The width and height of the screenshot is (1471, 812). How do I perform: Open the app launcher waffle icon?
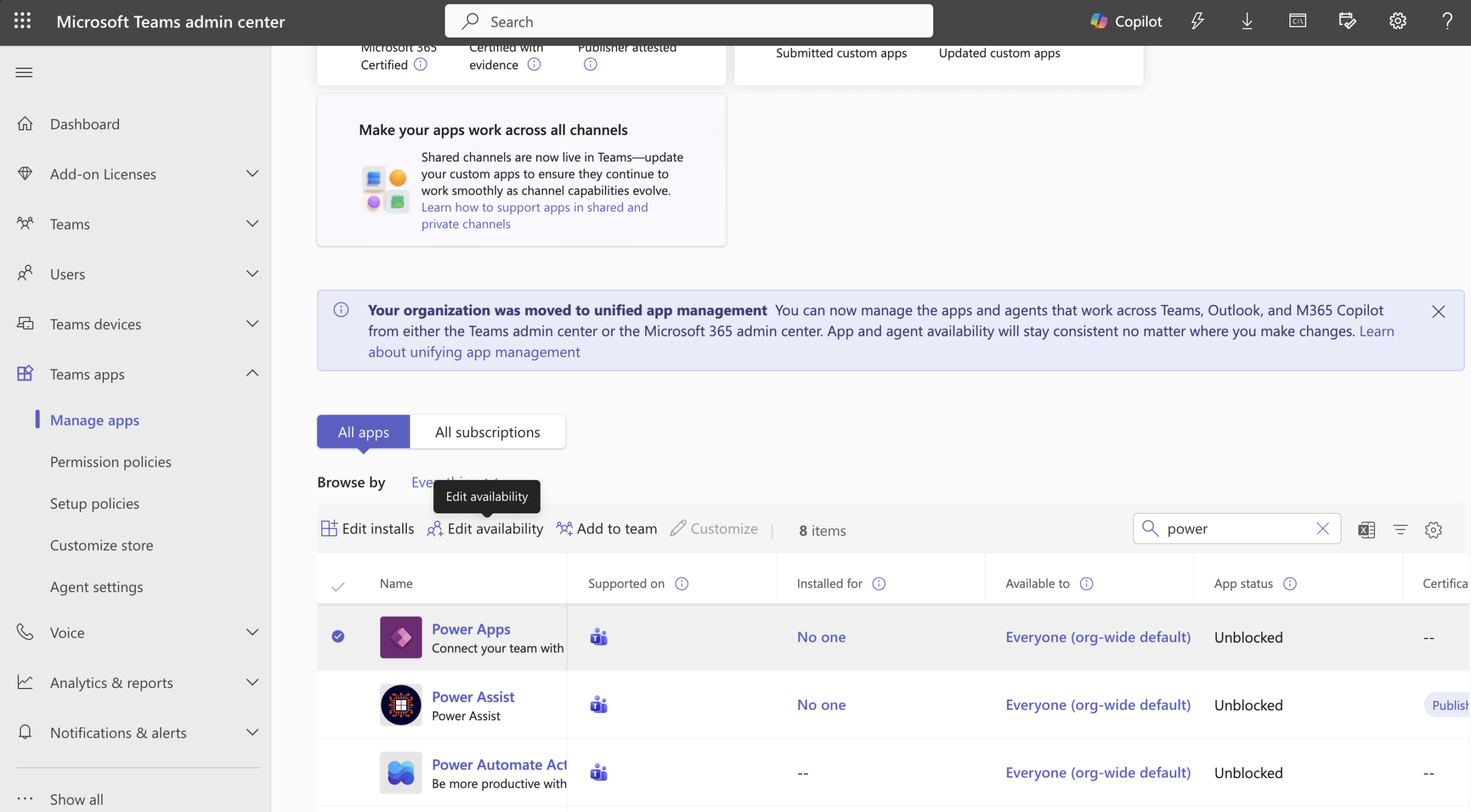click(x=22, y=21)
